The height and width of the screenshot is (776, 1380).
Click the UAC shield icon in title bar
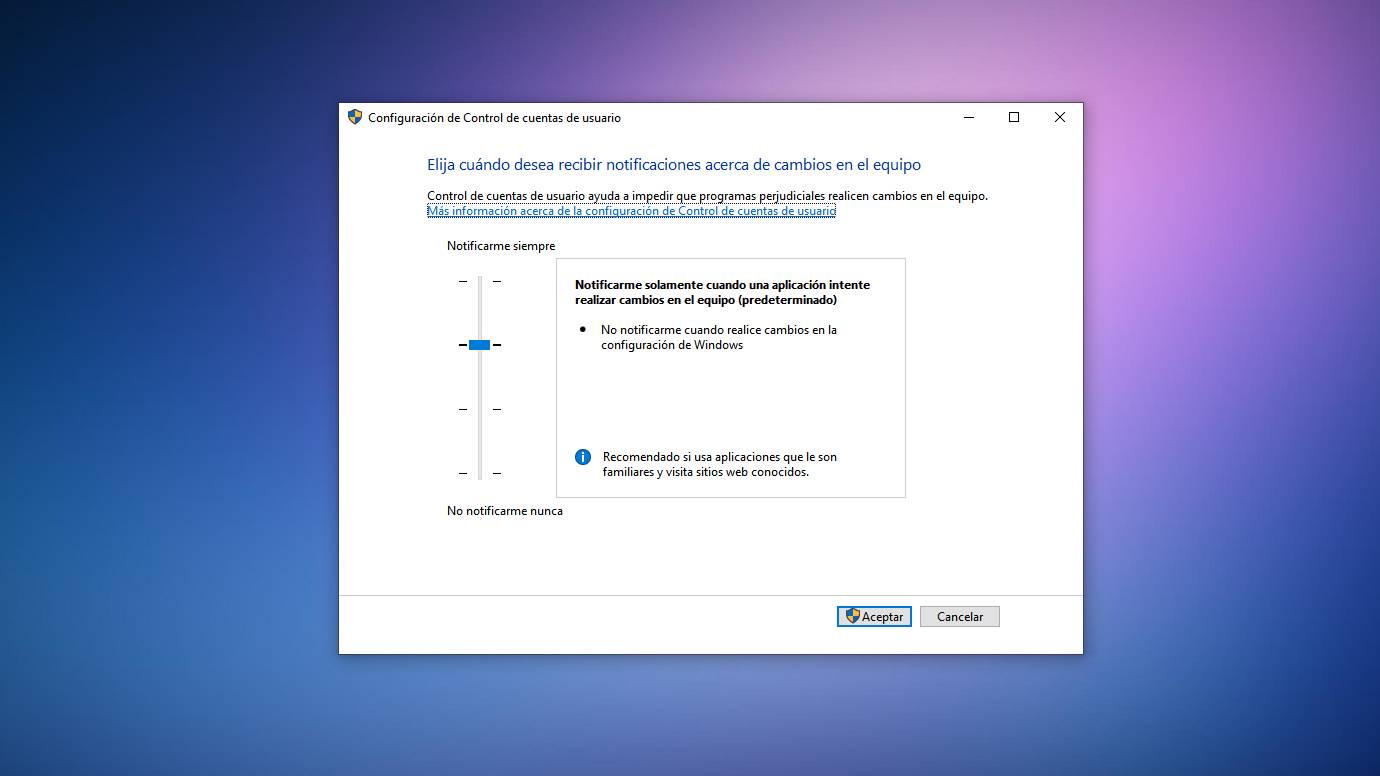click(354, 117)
